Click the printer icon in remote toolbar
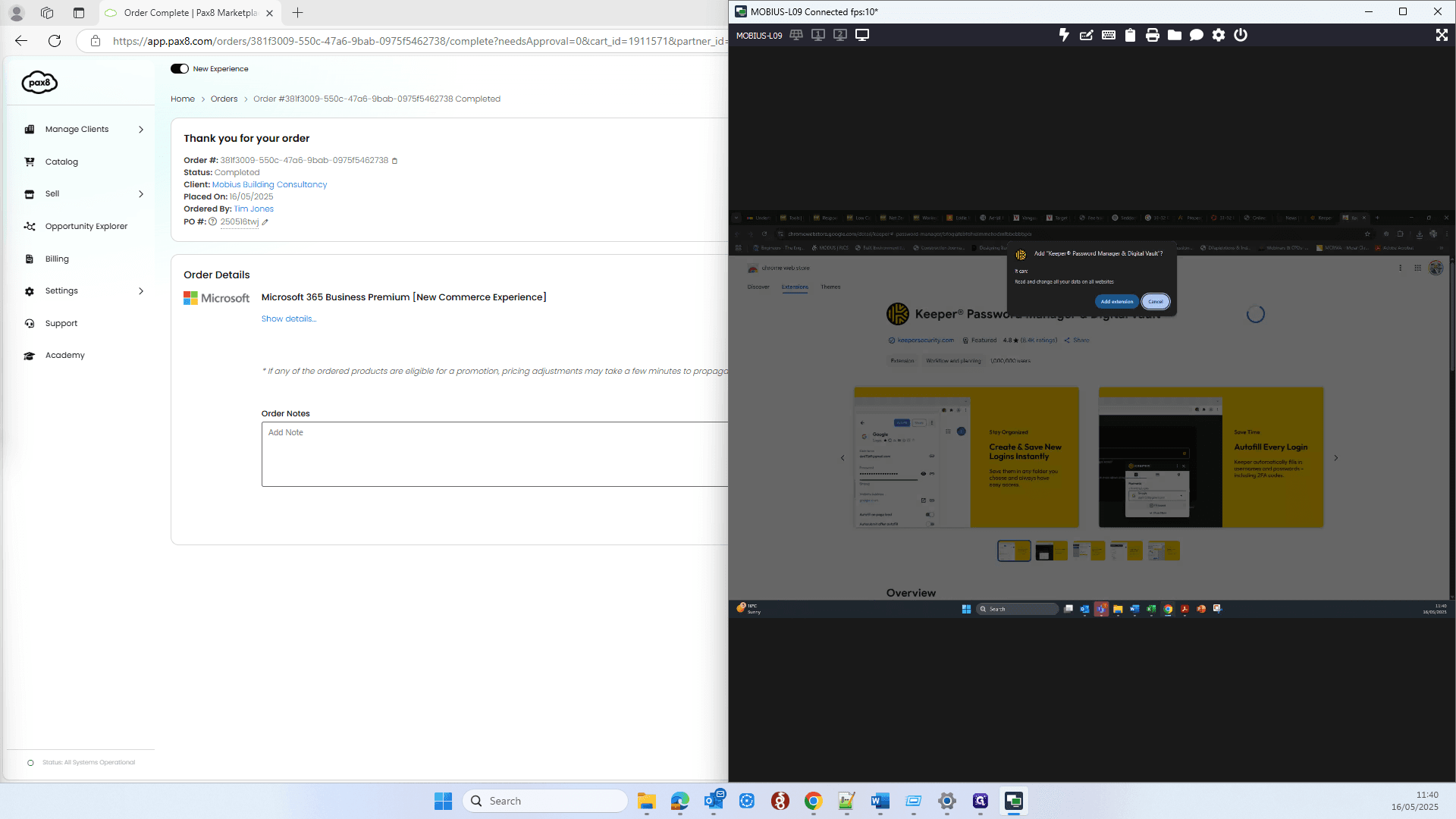This screenshot has height=819, width=1456. click(x=1152, y=35)
